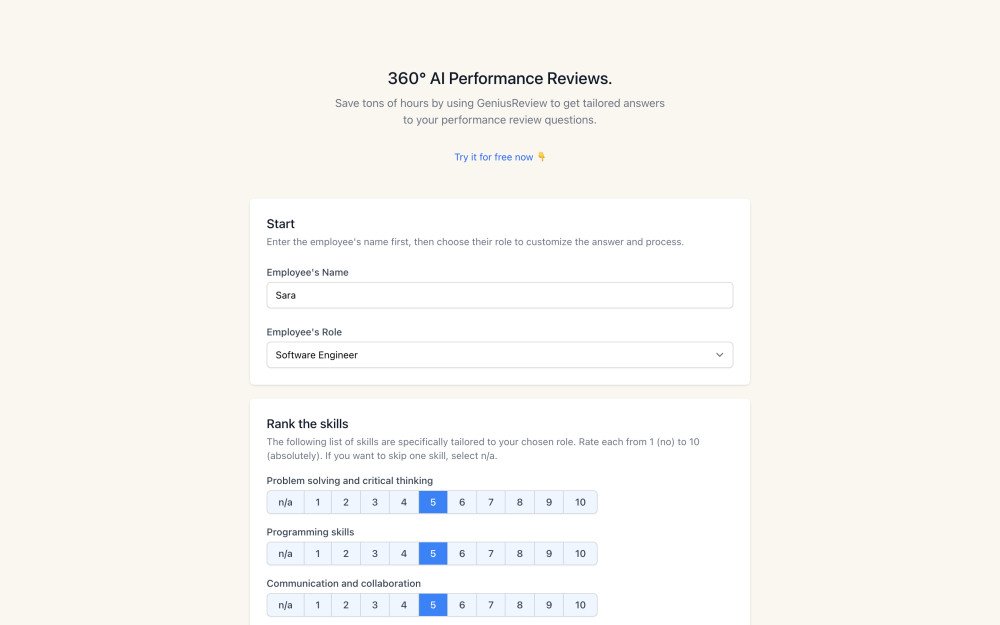Select n/a for Communication and collaboration
Image resolution: width=1000 pixels, height=625 pixels.
(285, 605)
